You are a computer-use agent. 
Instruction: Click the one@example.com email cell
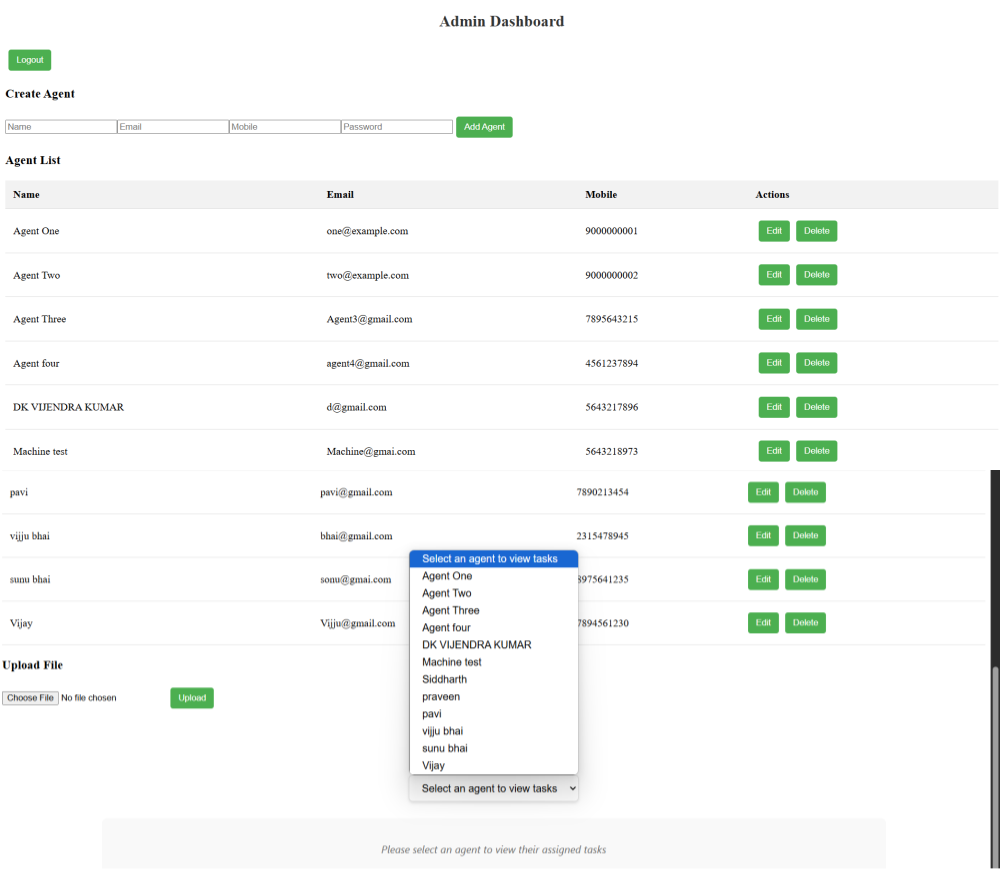(x=367, y=231)
